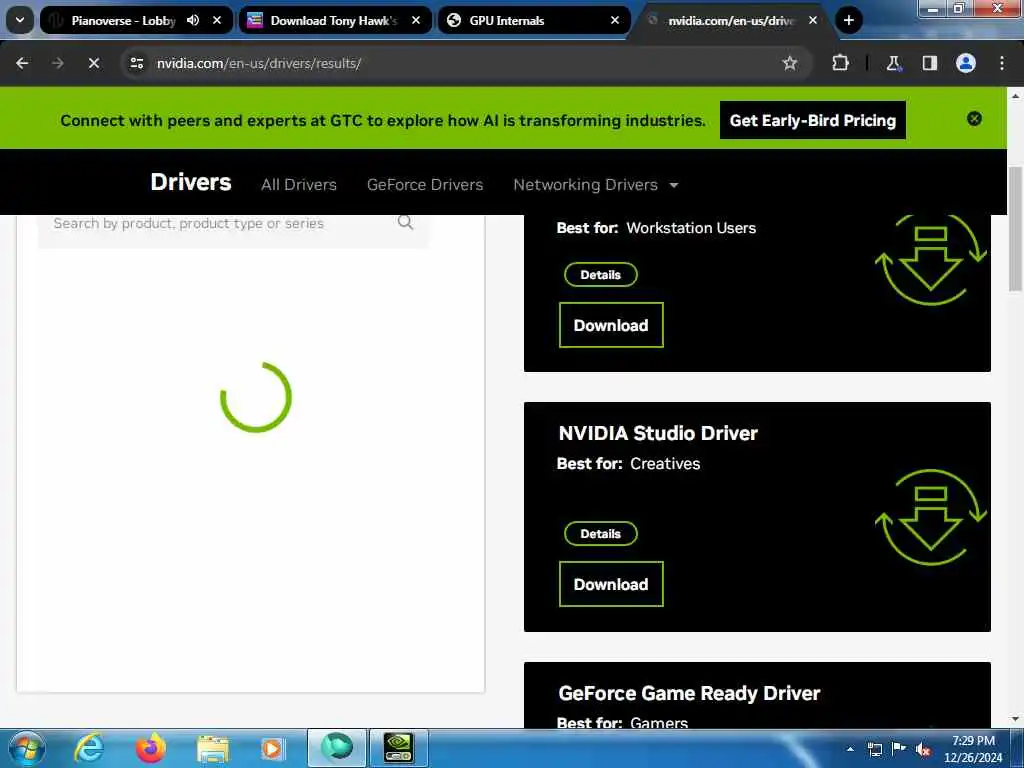Dismiss the green GTC banner
This screenshot has height=768, width=1024.
click(x=974, y=119)
